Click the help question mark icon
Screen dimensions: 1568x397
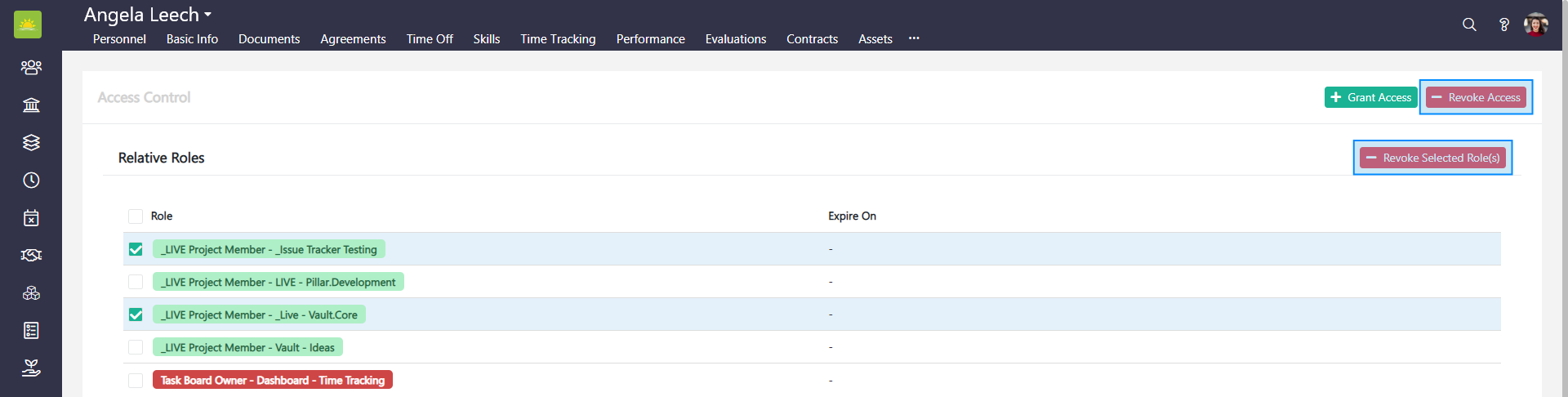[x=1503, y=25]
